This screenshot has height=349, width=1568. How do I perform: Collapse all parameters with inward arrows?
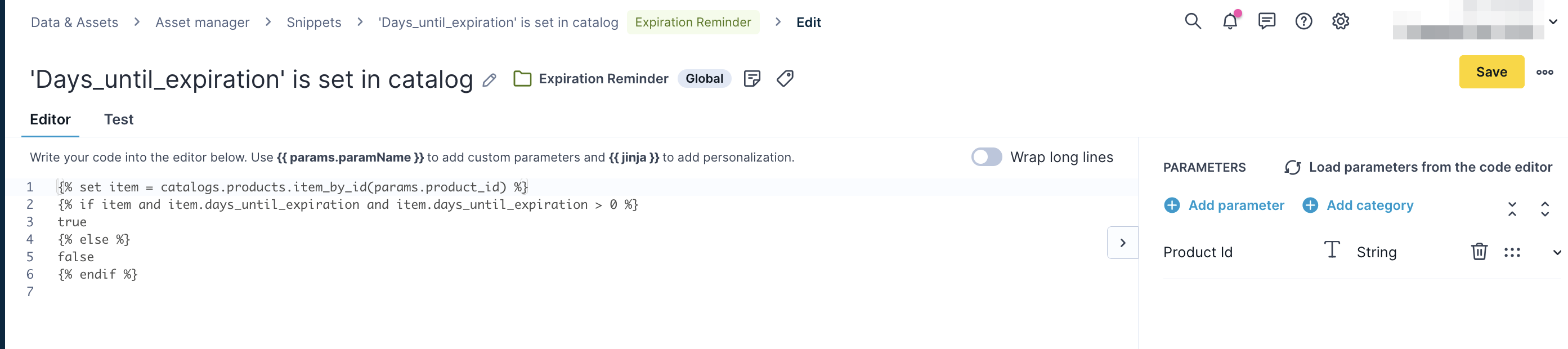[x=1512, y=209]
